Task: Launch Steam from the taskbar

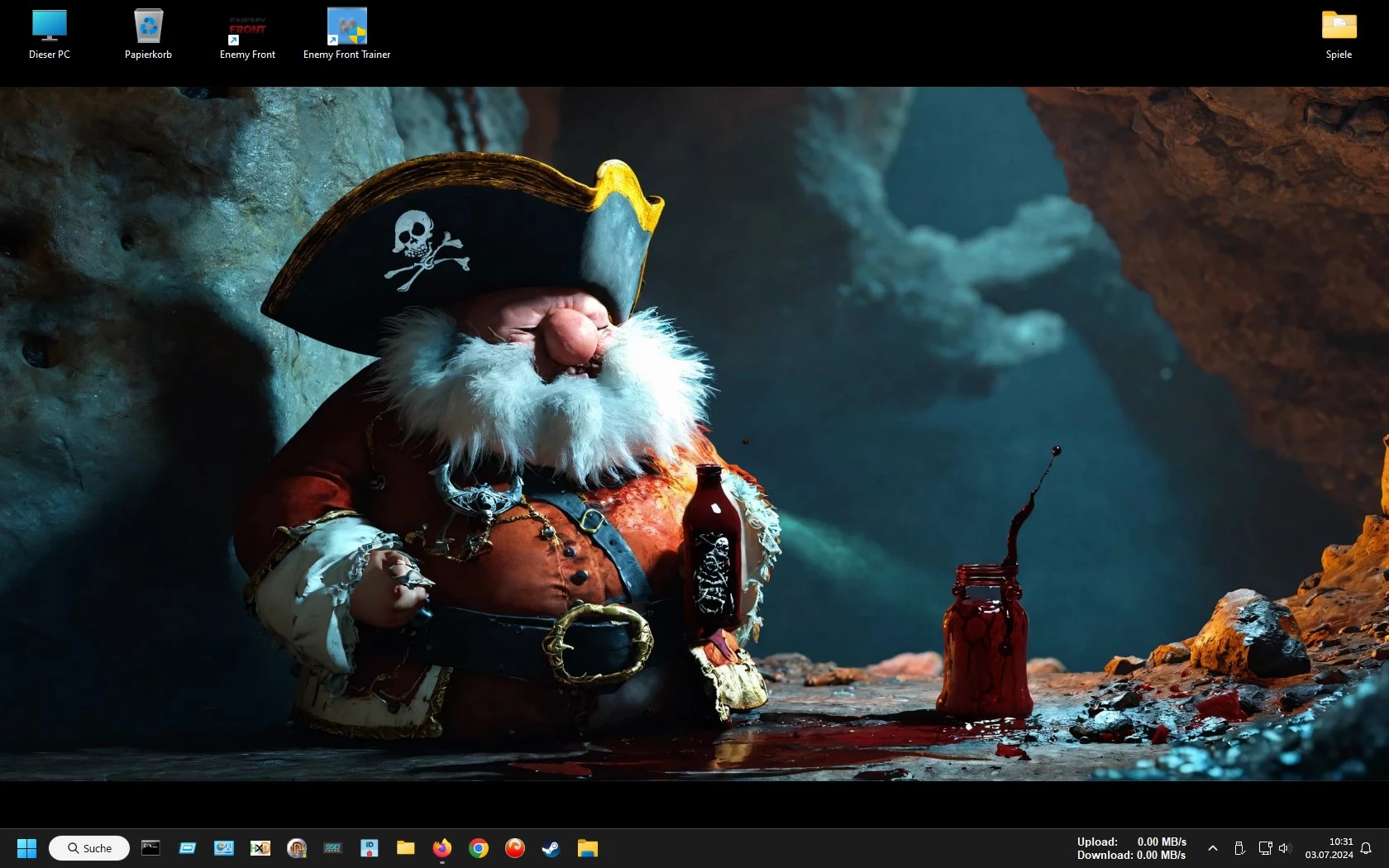Action: tap(551, 848)
